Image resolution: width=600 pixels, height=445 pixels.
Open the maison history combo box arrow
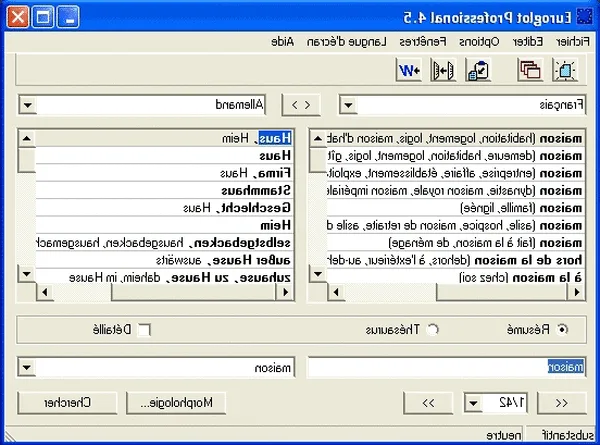pyautogui.click(x=26, y=368)
